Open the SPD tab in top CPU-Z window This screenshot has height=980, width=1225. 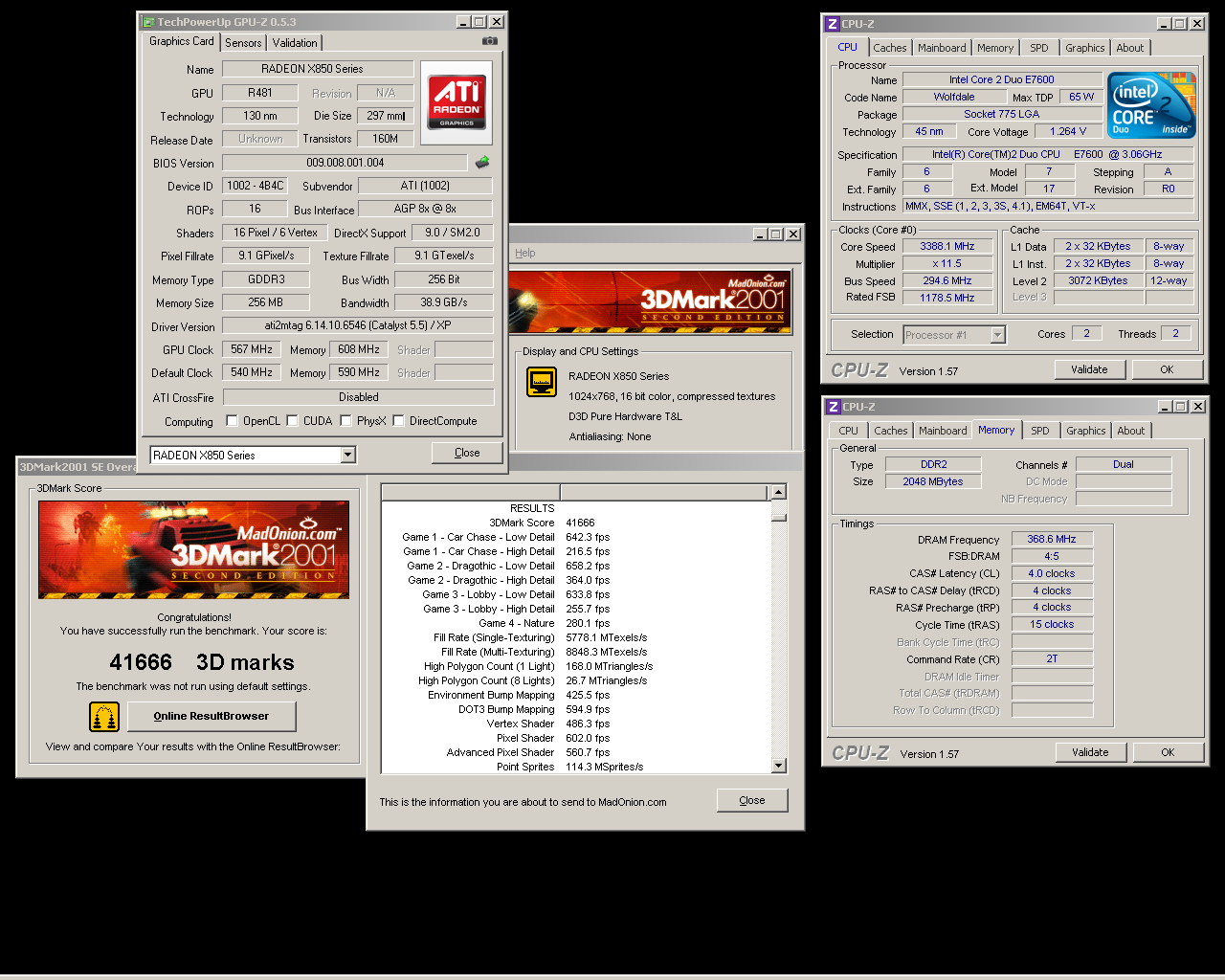click(x=1039, y=48)
